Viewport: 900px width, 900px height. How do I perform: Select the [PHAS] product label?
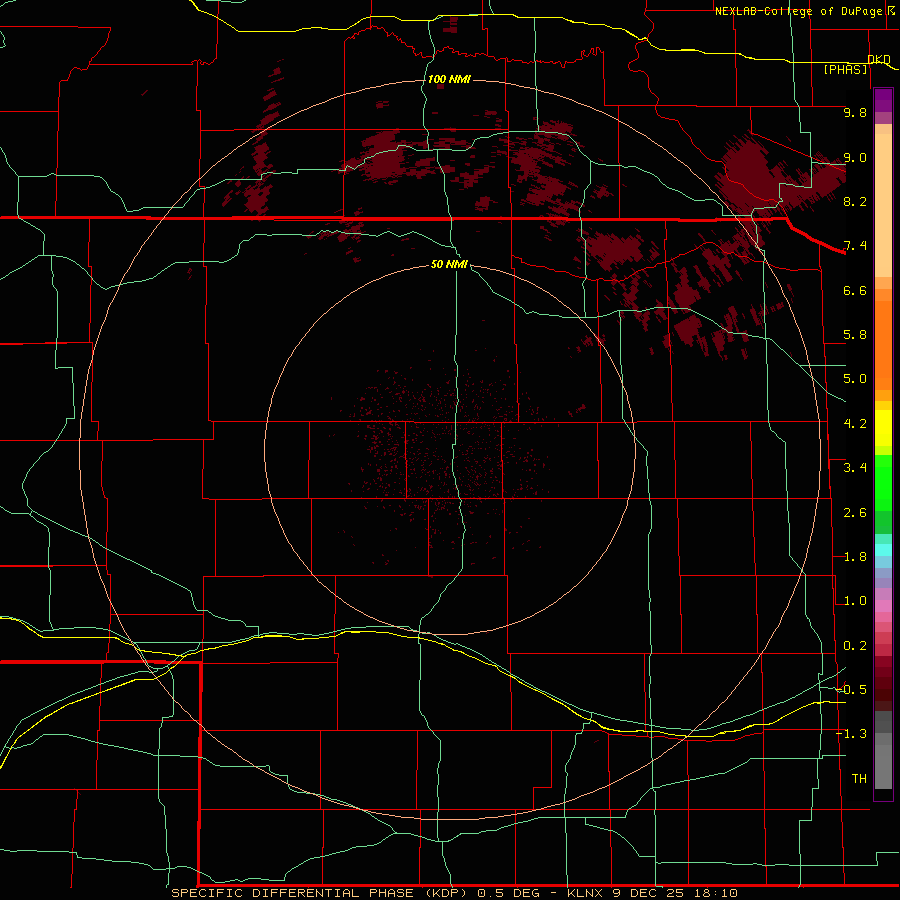pos(845,69)
